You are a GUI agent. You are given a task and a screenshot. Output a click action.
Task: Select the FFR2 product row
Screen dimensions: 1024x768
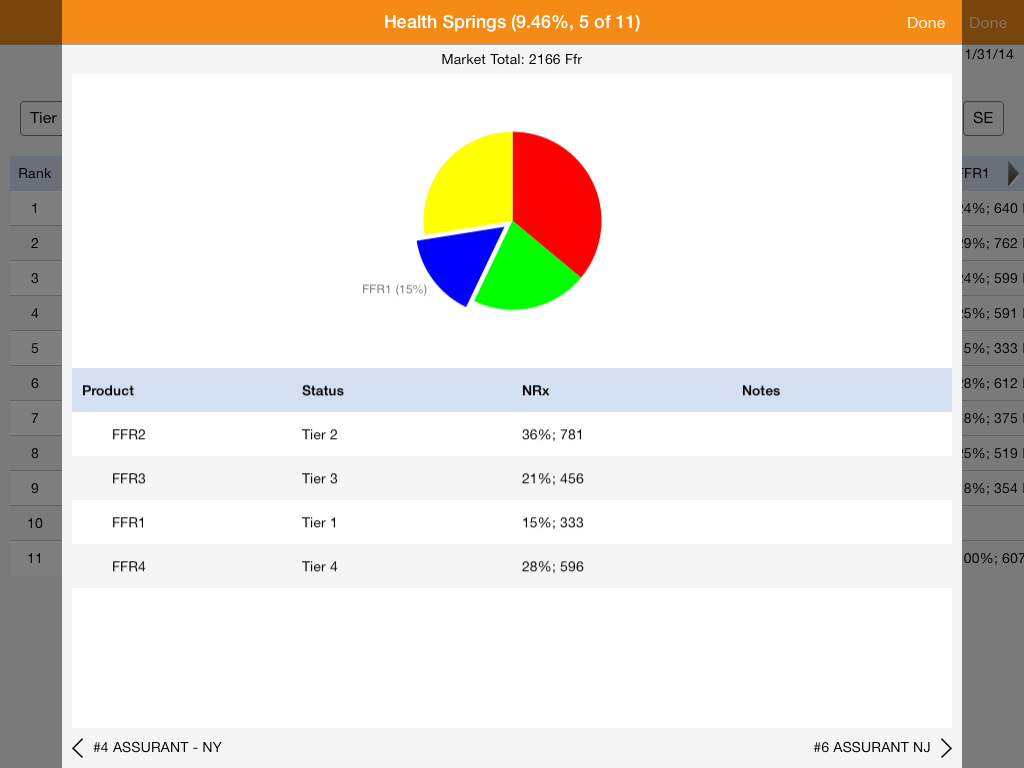(x=511, y=435)
